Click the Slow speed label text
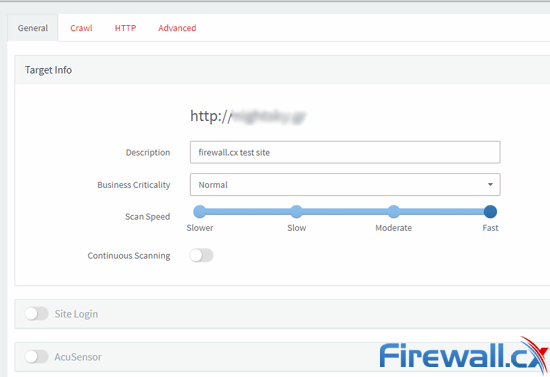The image size is (550, 377). click(297, 228)
